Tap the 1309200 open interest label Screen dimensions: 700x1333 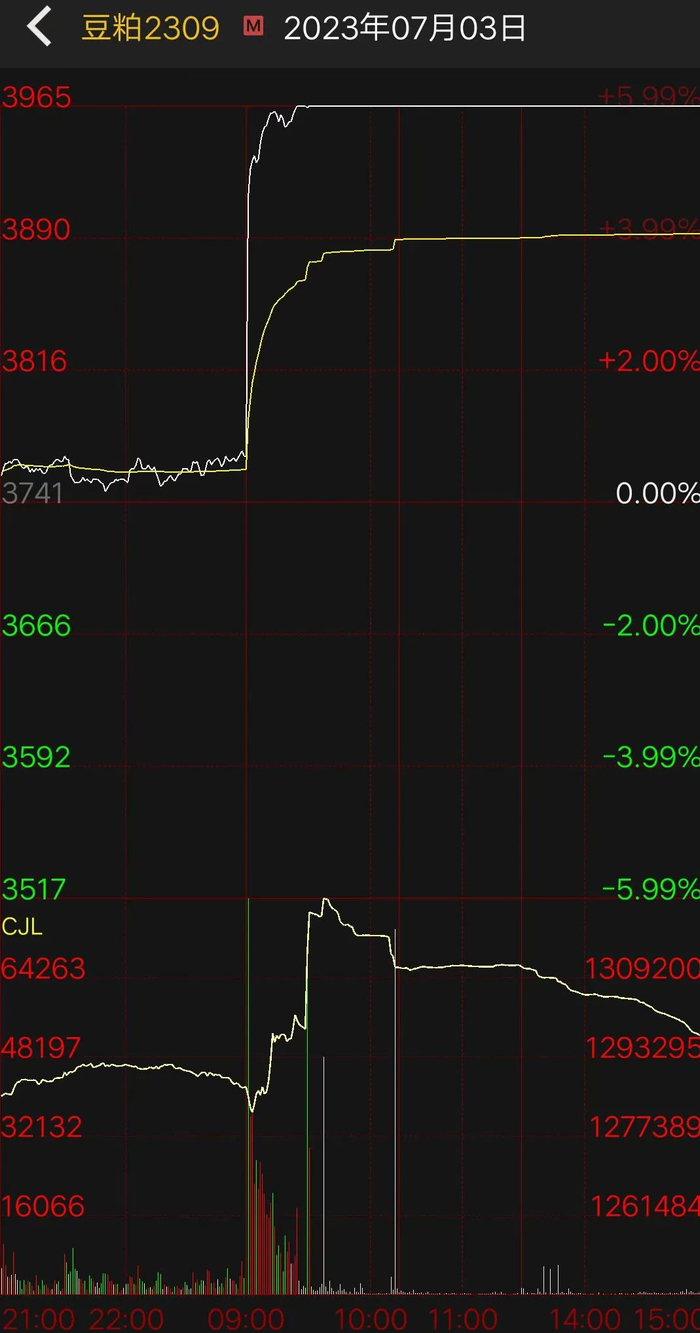click(641, 969)
